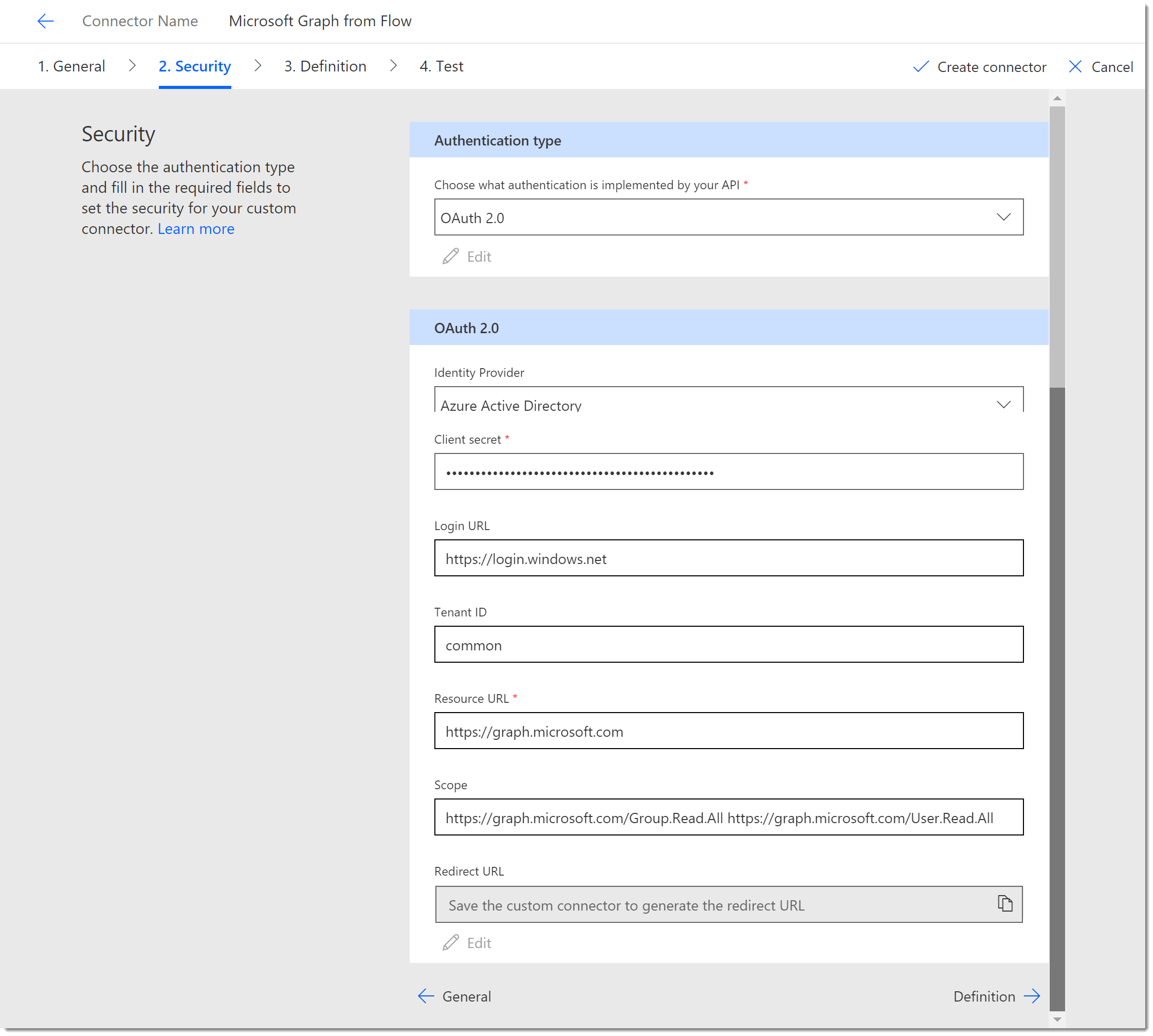Select the 2. Security step
Image resolution: width=1153 pixels, height=1036 pixels.
tap(195, 66)
